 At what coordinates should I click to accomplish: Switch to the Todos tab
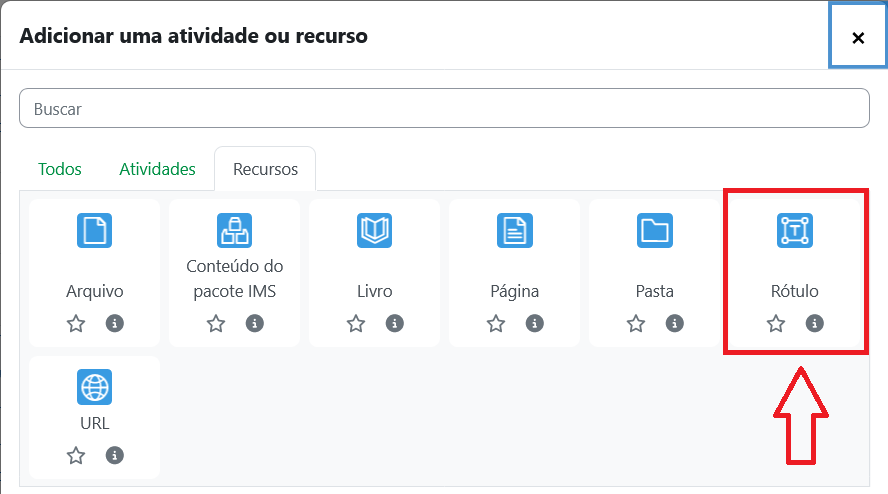coord(60,169)
